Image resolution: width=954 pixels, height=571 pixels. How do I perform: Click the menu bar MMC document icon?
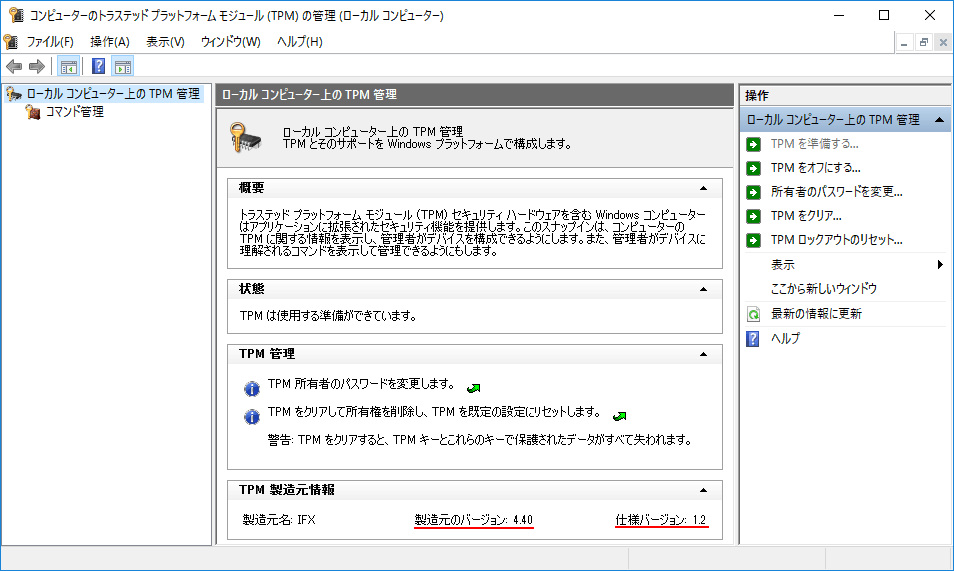(10, 41)
